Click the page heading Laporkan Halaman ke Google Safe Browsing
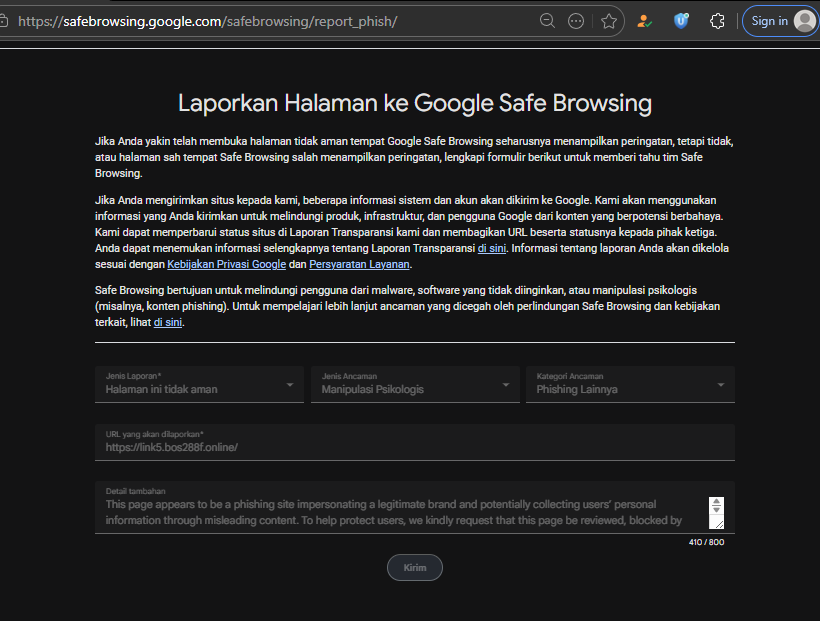820x621 pixels. [415, 103]
